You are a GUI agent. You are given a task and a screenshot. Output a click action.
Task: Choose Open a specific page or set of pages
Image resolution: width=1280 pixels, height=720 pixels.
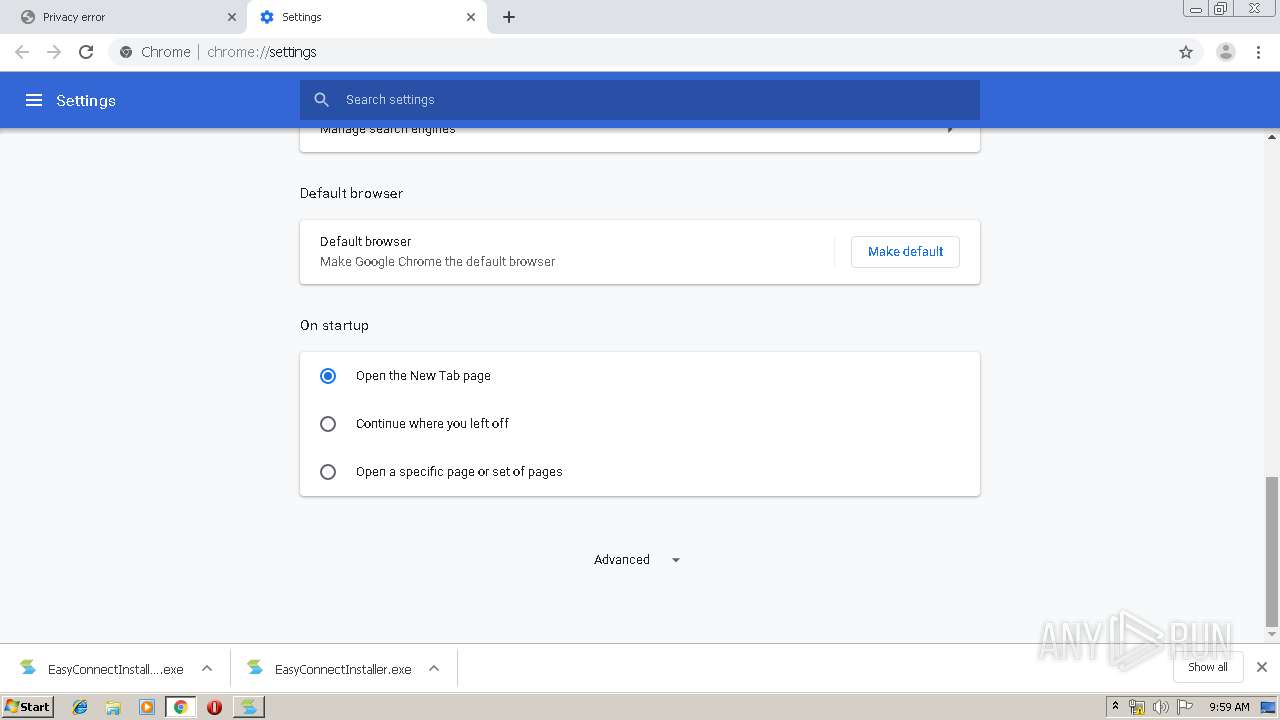(x=328, y=472)
